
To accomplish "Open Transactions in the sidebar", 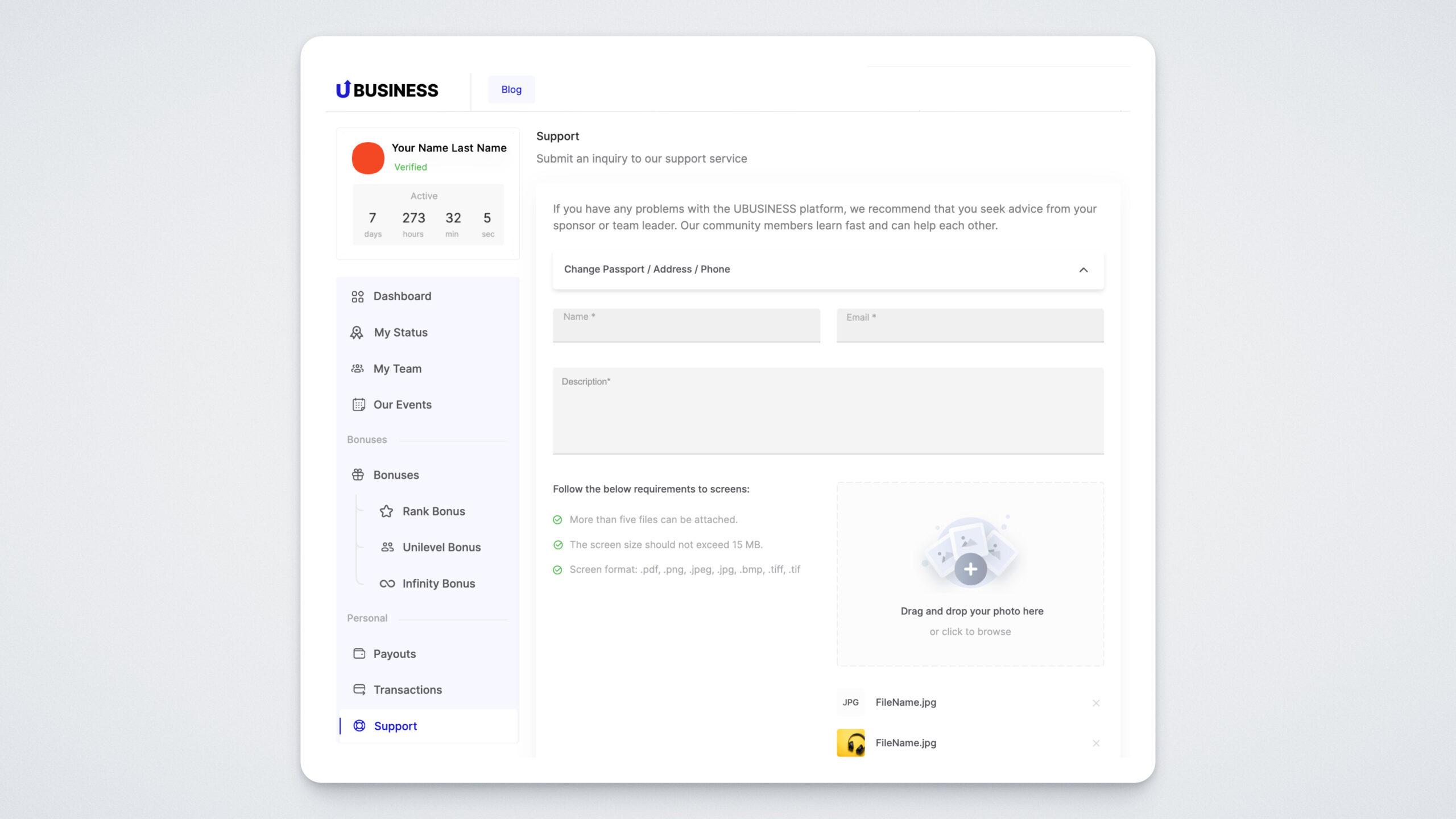I will [x=407, y=690].
